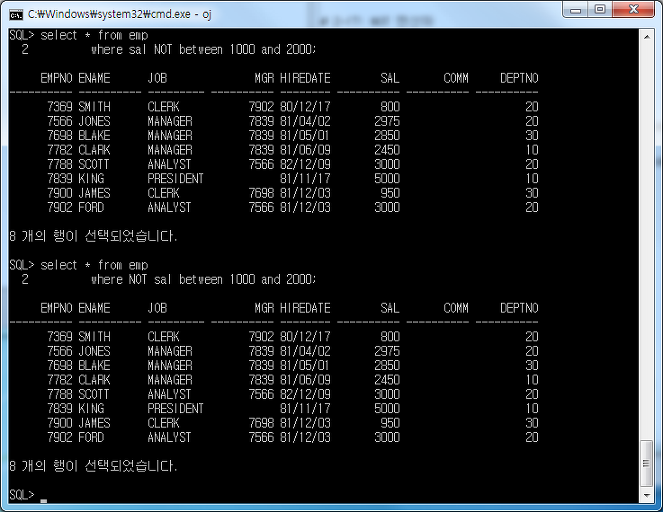Screen dimensions: 663x512
Task: Click FORD in the lower results table
Action: [91, 437]
